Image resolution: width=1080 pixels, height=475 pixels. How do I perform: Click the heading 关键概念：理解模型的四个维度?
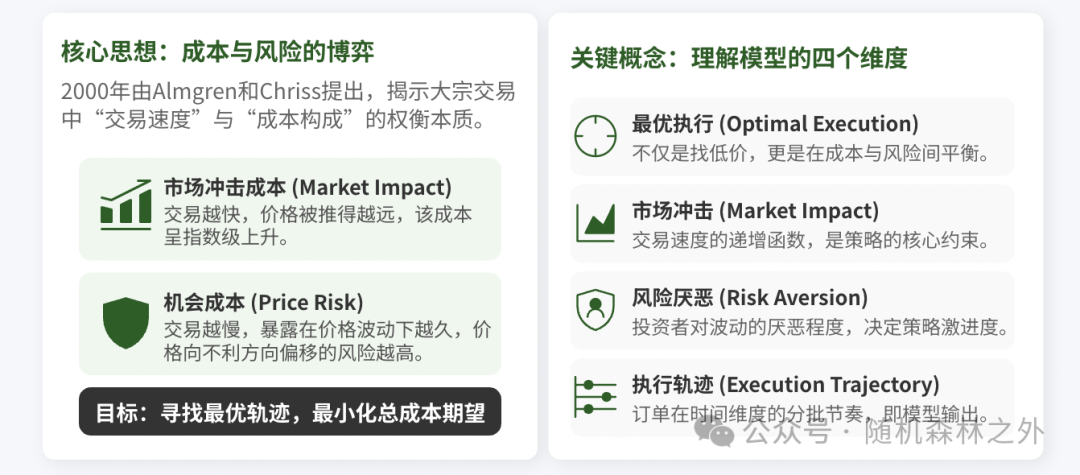tap(739, 58)
